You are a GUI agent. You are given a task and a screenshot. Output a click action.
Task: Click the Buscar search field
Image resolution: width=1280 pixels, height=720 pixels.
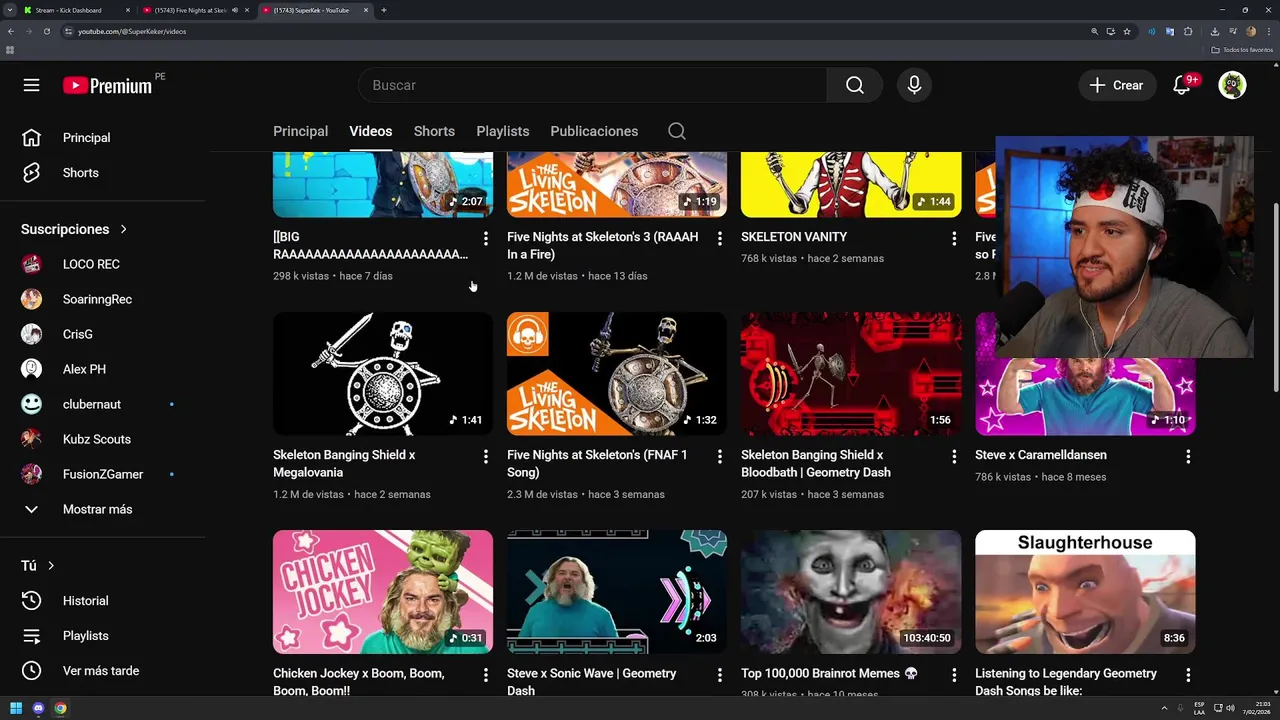pos(592,85)
